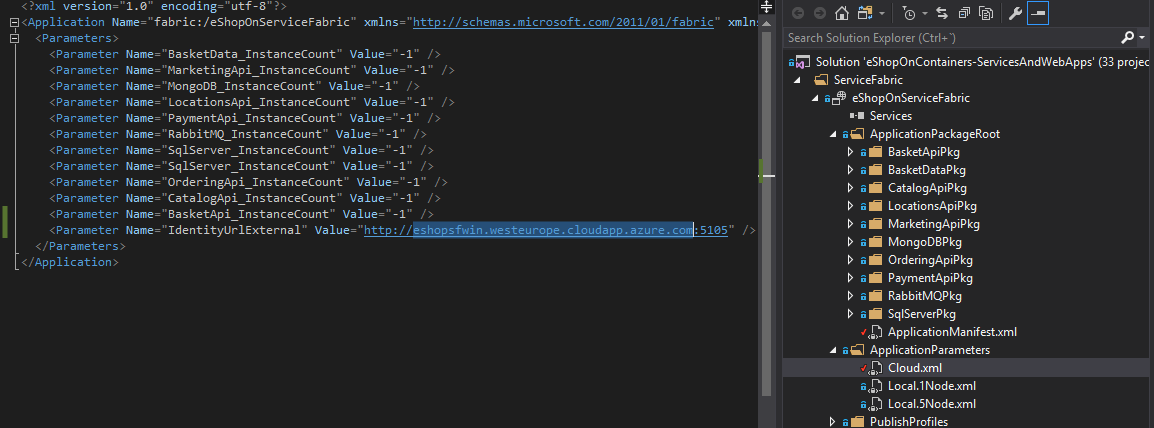Click the Pending Changes Filter clock icon
The width and height of the screenshot is (1154, 428).
pos(910,13)
